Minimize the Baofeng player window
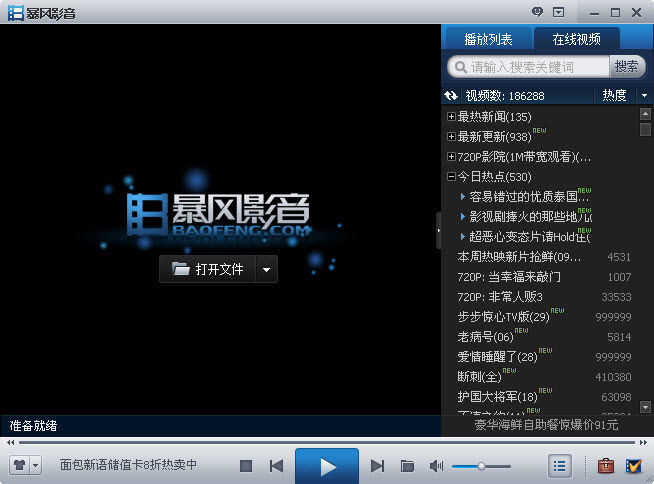This screenshot has height=484, width=654. pos(594,13)
